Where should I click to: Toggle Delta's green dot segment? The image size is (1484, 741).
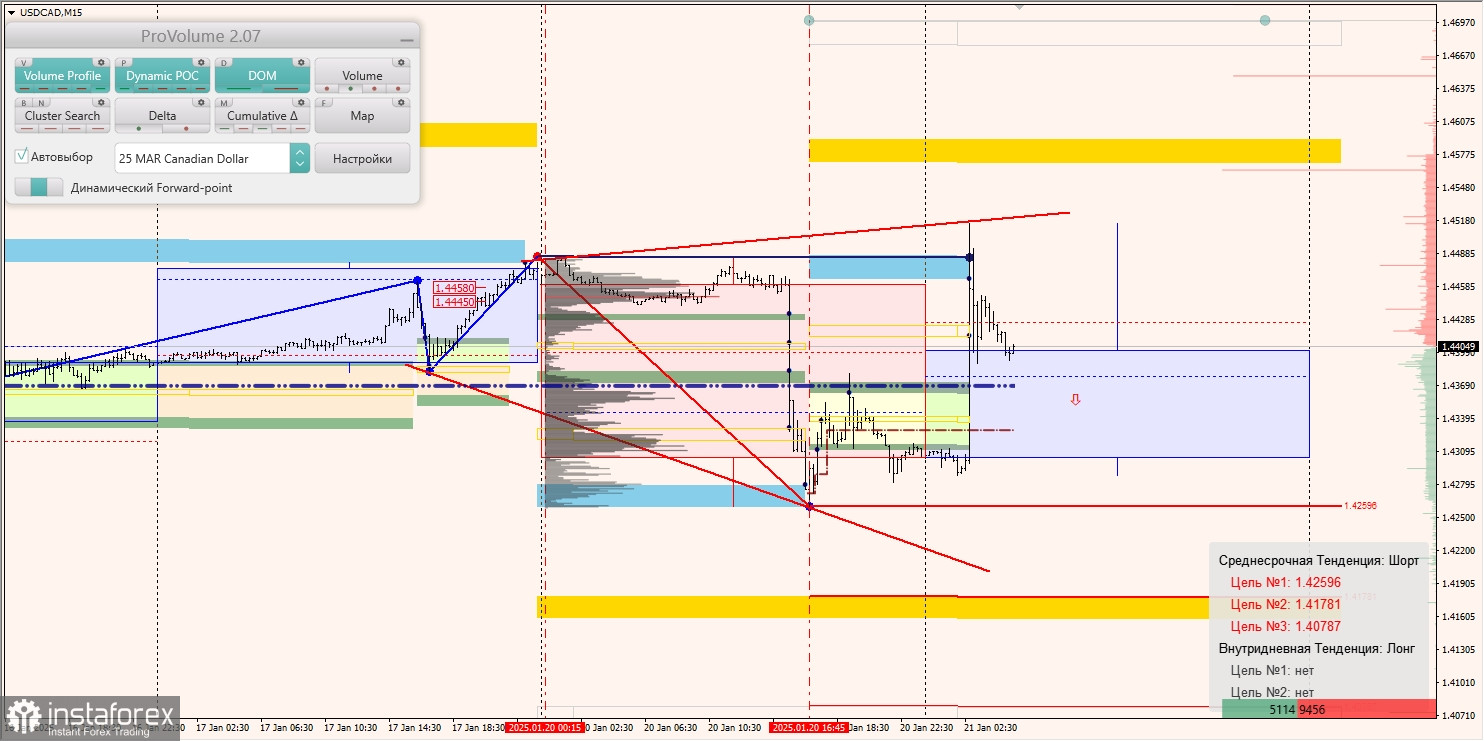(139, 128)
